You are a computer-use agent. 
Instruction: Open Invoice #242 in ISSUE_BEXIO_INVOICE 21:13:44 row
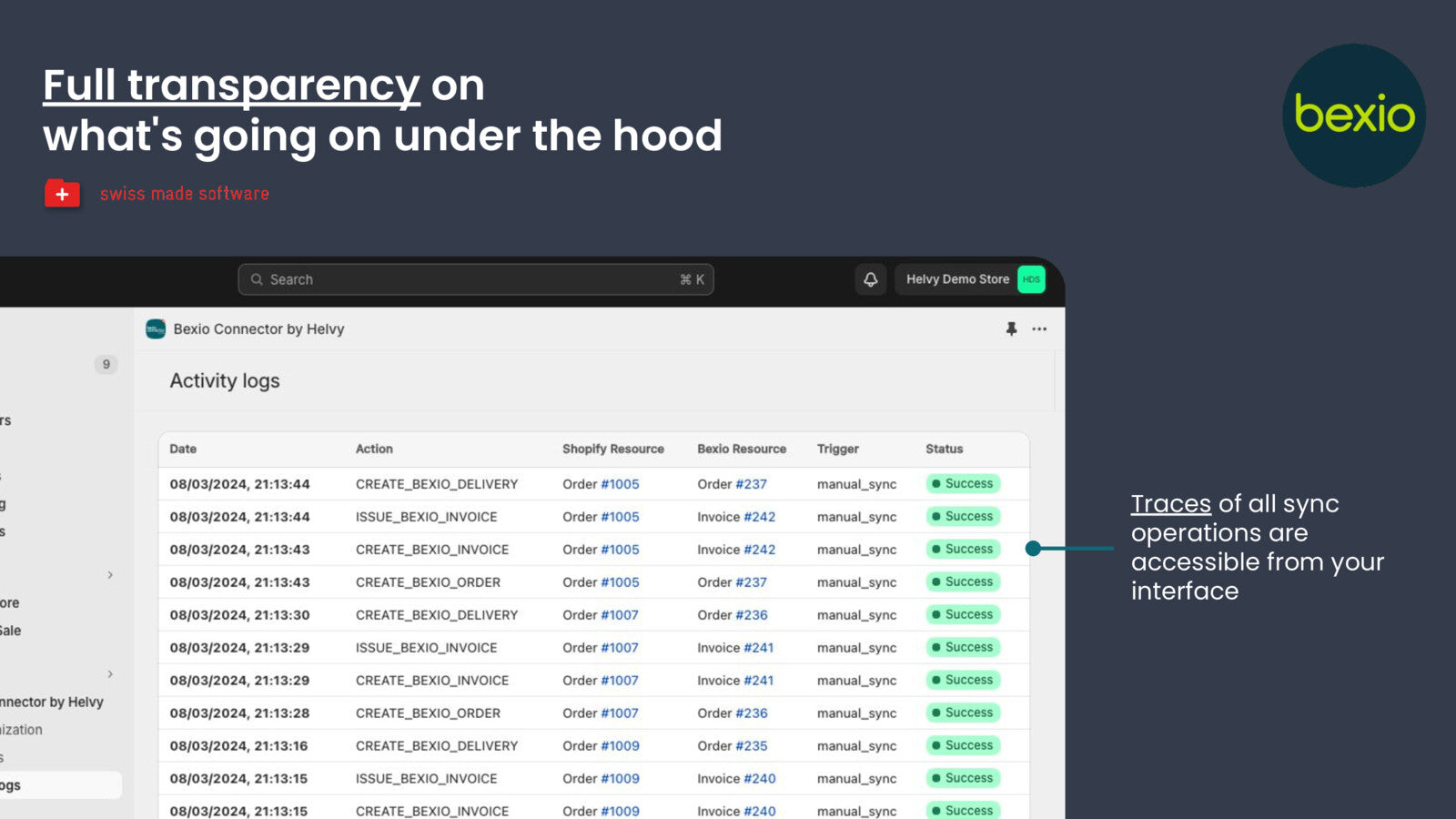coord(760,517)
